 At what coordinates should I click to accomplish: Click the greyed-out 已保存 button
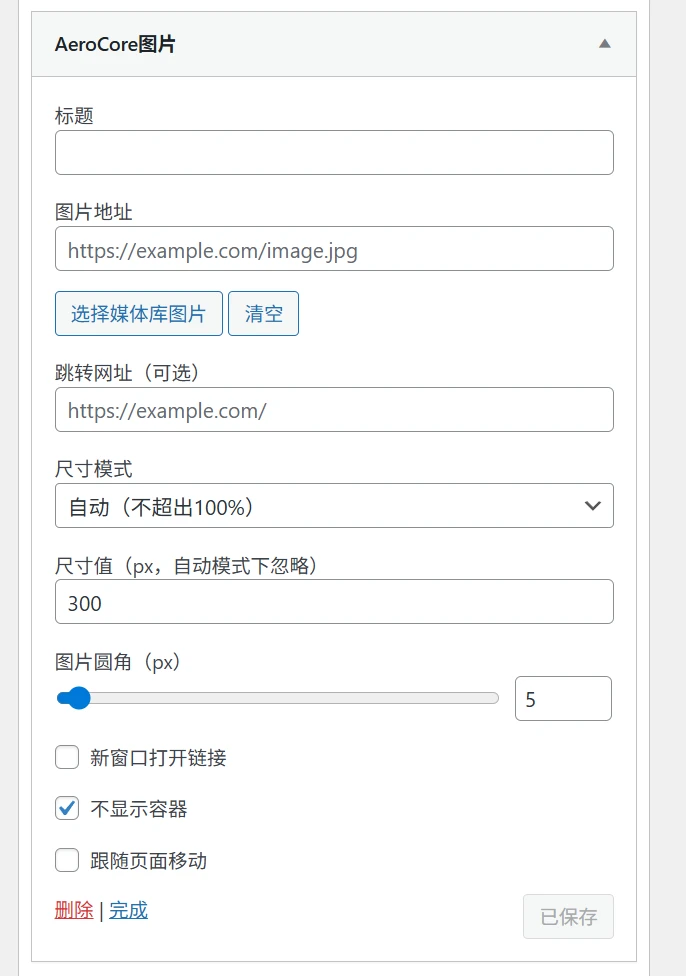coord(568,916)
